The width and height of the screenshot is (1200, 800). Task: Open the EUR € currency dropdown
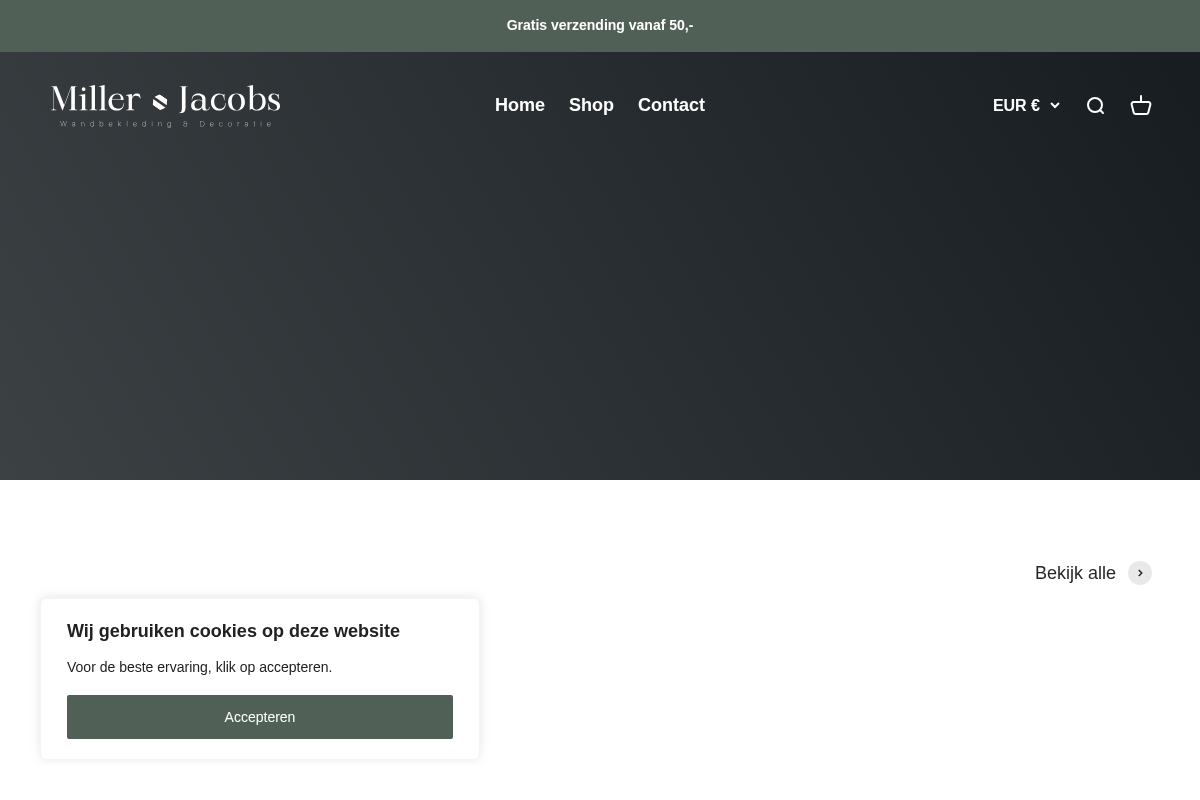coord(1026,105)
